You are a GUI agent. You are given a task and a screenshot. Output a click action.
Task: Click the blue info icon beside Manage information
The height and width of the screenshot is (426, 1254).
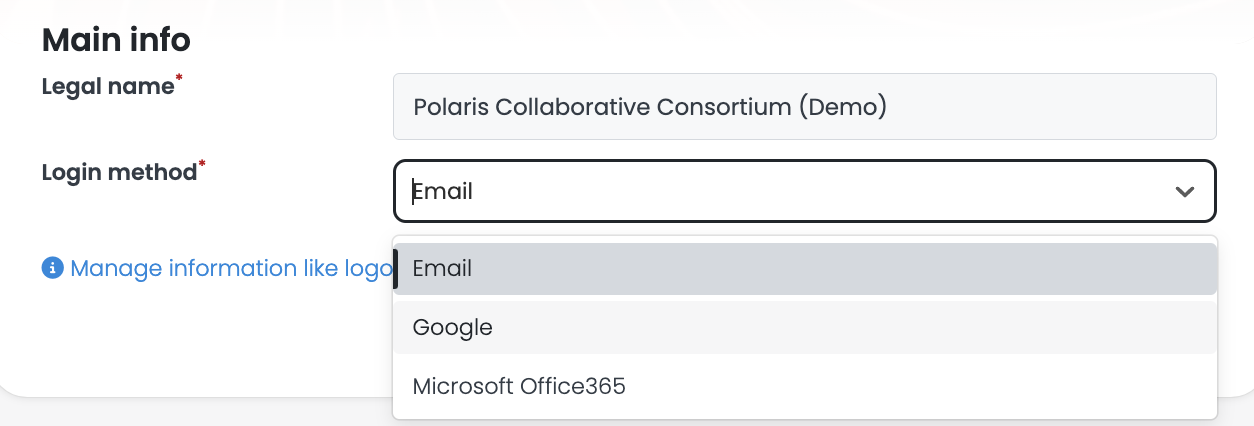[x=52, y=268]
